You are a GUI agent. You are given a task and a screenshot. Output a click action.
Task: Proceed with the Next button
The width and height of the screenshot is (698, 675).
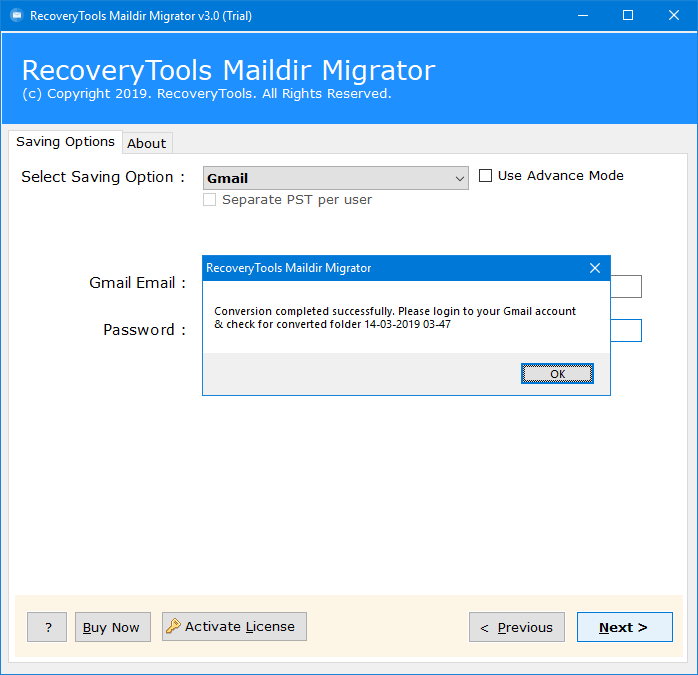(x=625, y=627)
